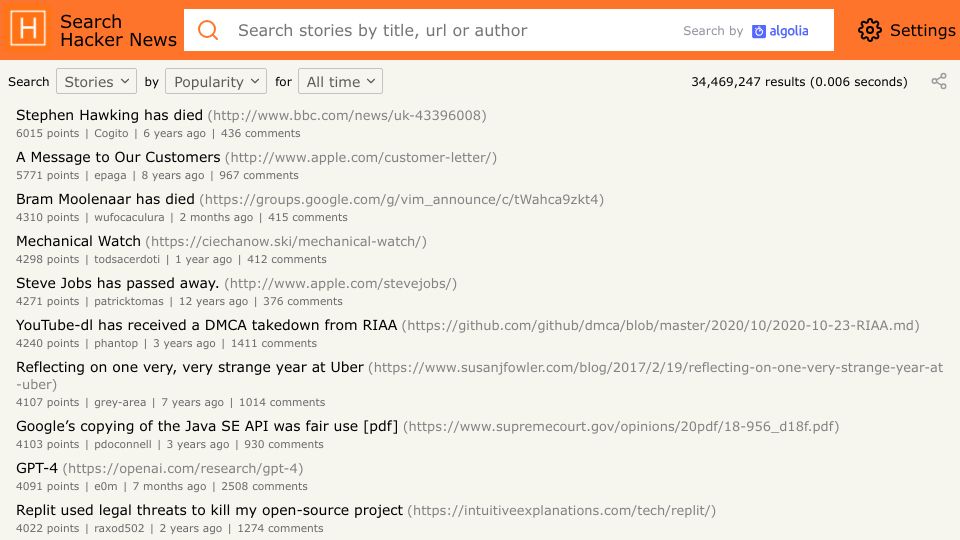This screenshot has height=540, width=960.
Task: Open story GPT-4
Action: pyautogui.click(x=37, y=468)
